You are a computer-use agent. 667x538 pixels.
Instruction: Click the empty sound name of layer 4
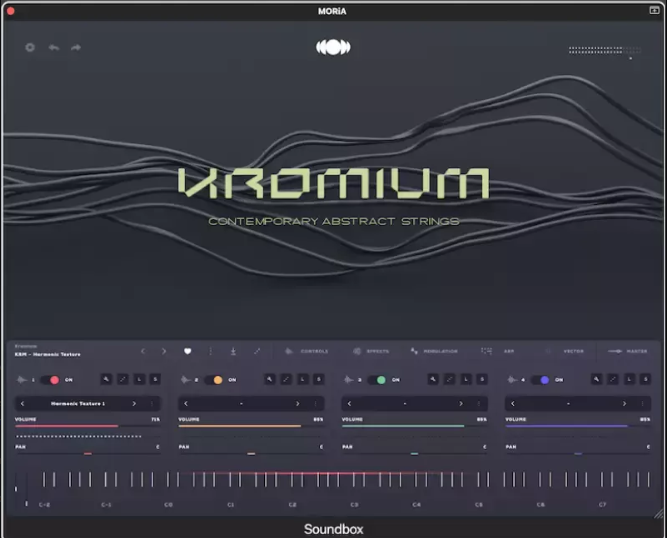[568, 403]
